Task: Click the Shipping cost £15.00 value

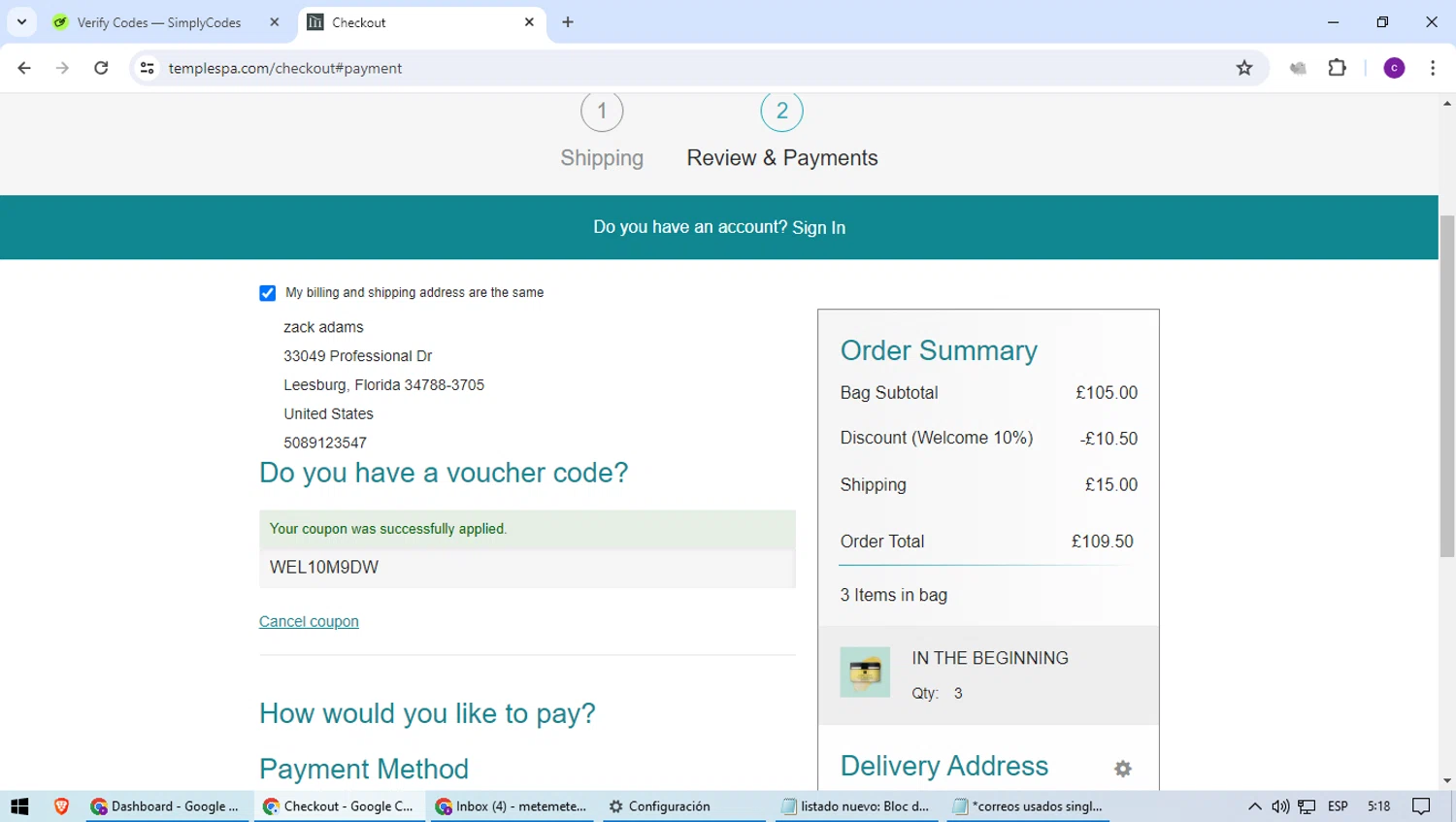Action: pyautogui.click(x=1111, y=484)
